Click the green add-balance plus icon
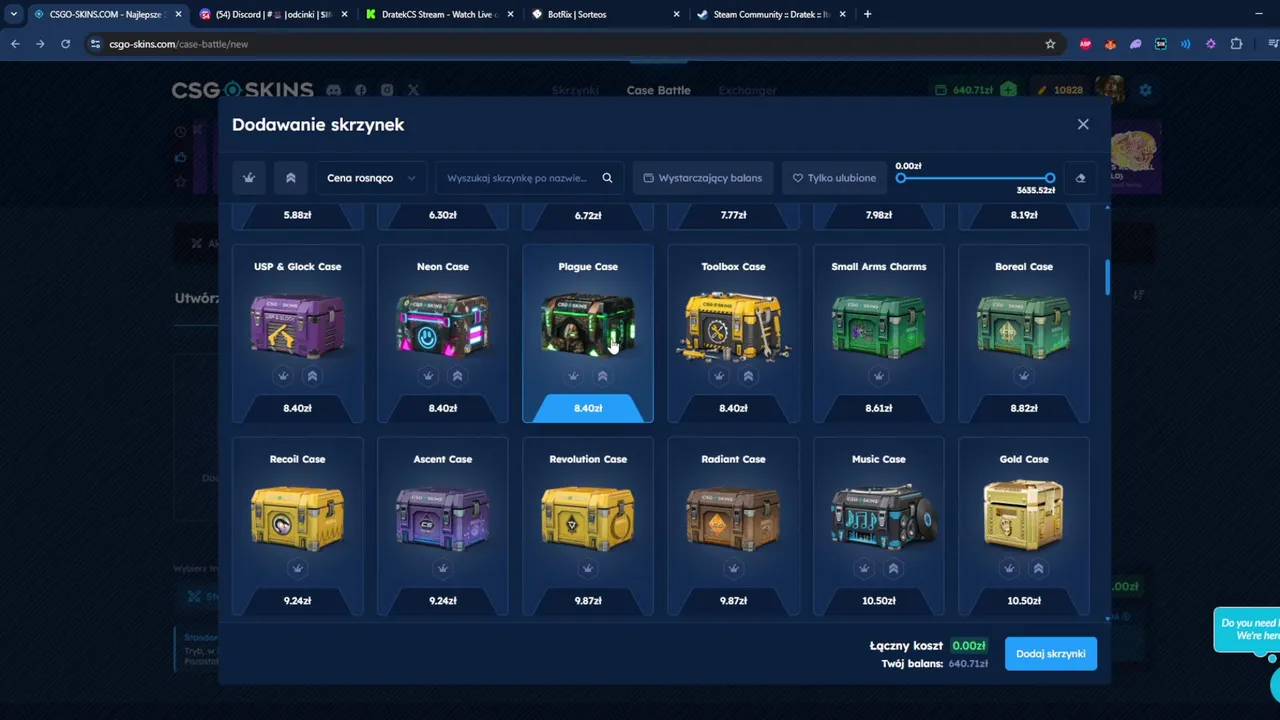The image size is (1280, 720). click(x=1008, y=90)
